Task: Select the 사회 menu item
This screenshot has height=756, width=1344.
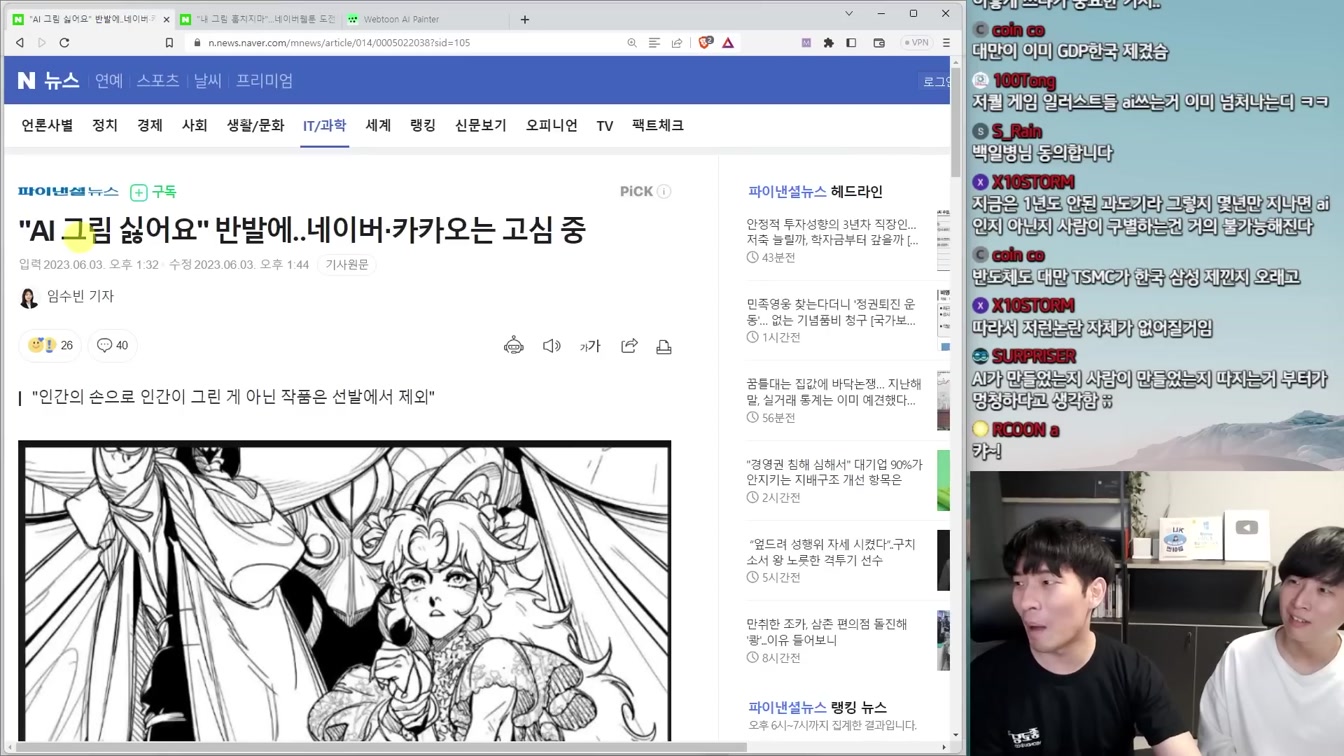Action: [195, 126]
